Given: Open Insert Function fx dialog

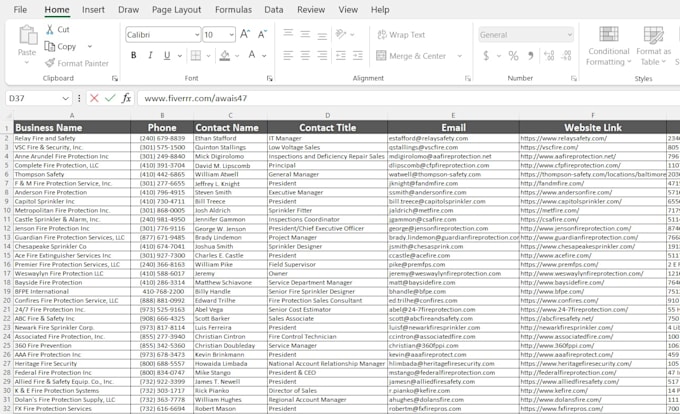Looking at the screenshot, I should point(126,98).
